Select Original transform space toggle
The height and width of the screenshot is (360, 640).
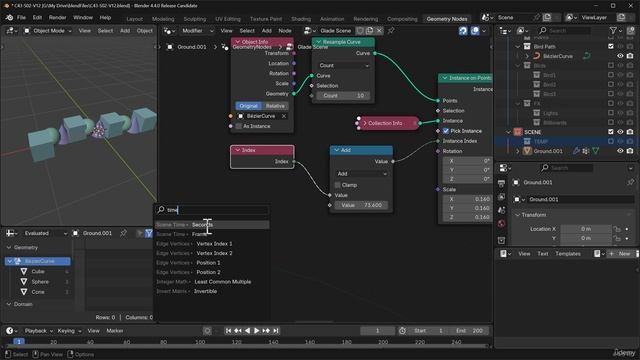coord(249,106)
